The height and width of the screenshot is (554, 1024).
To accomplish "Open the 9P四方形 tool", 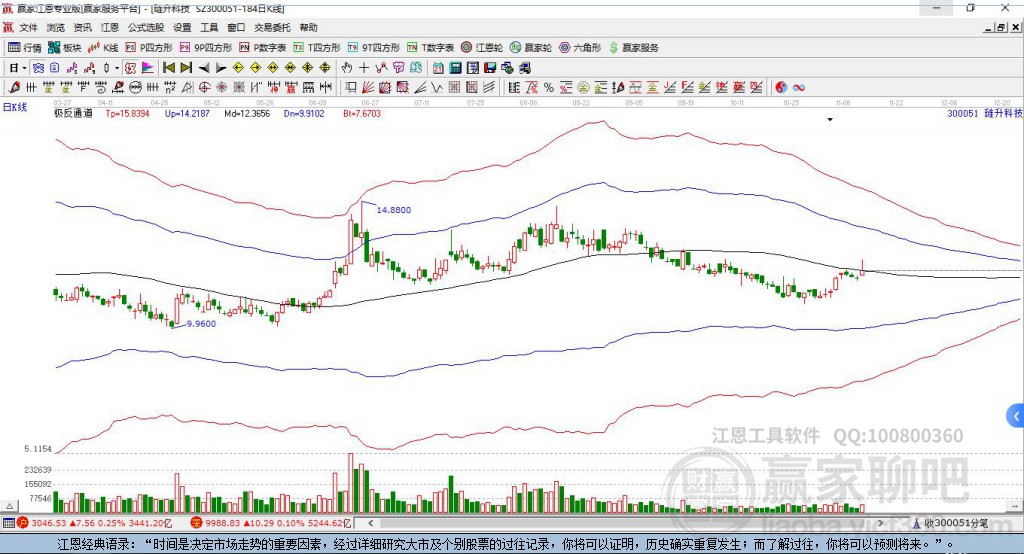I will [206, 48].
